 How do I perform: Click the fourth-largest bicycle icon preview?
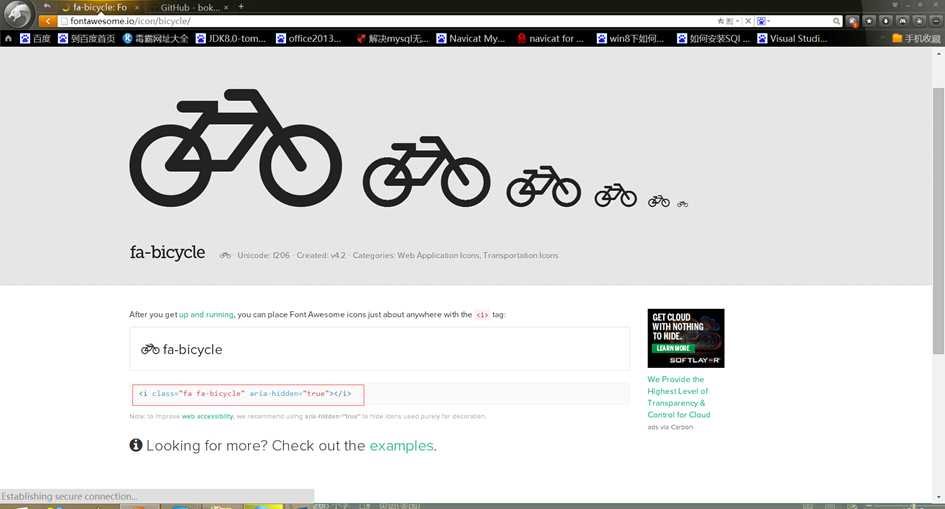[615, 195]
